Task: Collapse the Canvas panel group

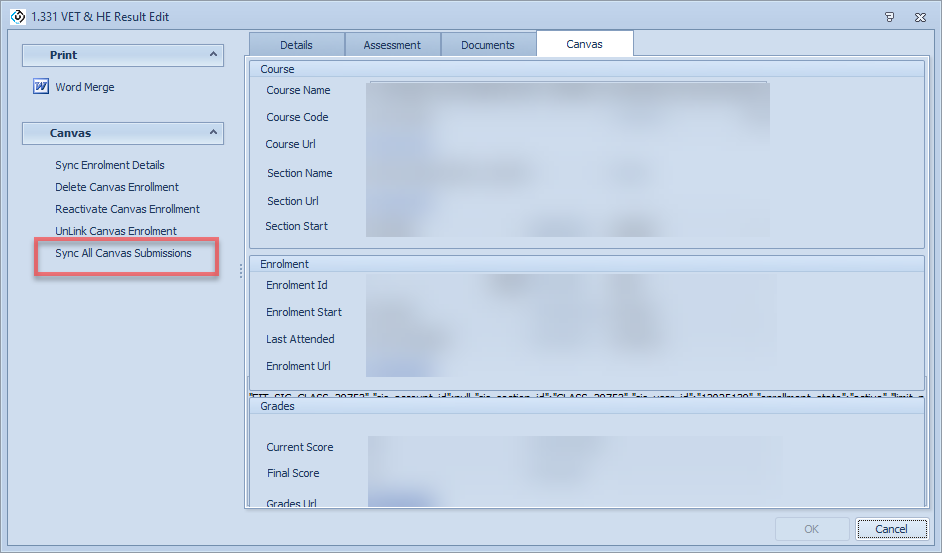Action: [x=213, y=133]
